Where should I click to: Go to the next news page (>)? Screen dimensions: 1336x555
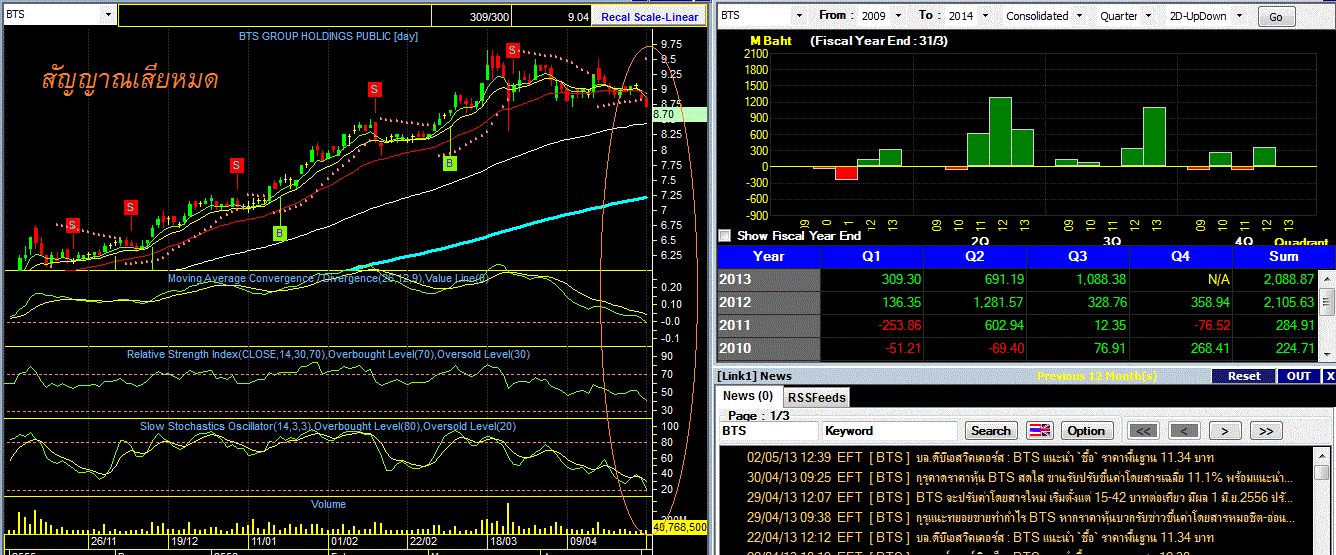1224,431
